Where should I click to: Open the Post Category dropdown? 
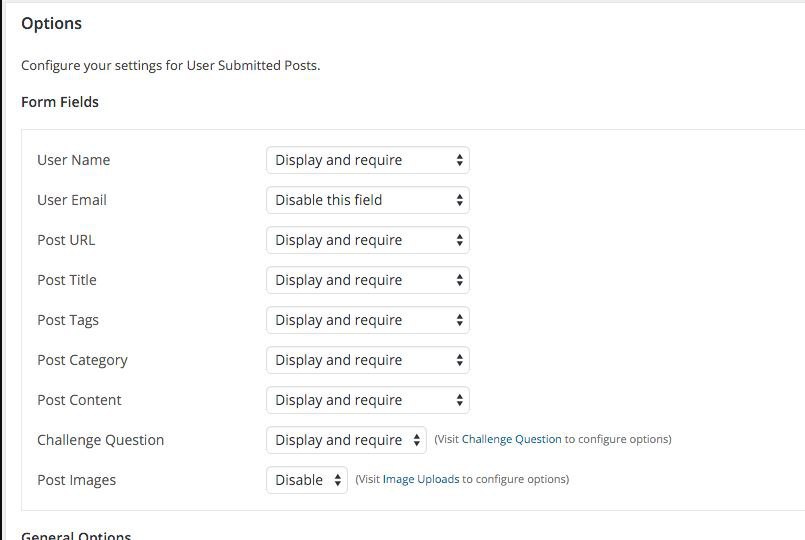(x=368, y=360)
